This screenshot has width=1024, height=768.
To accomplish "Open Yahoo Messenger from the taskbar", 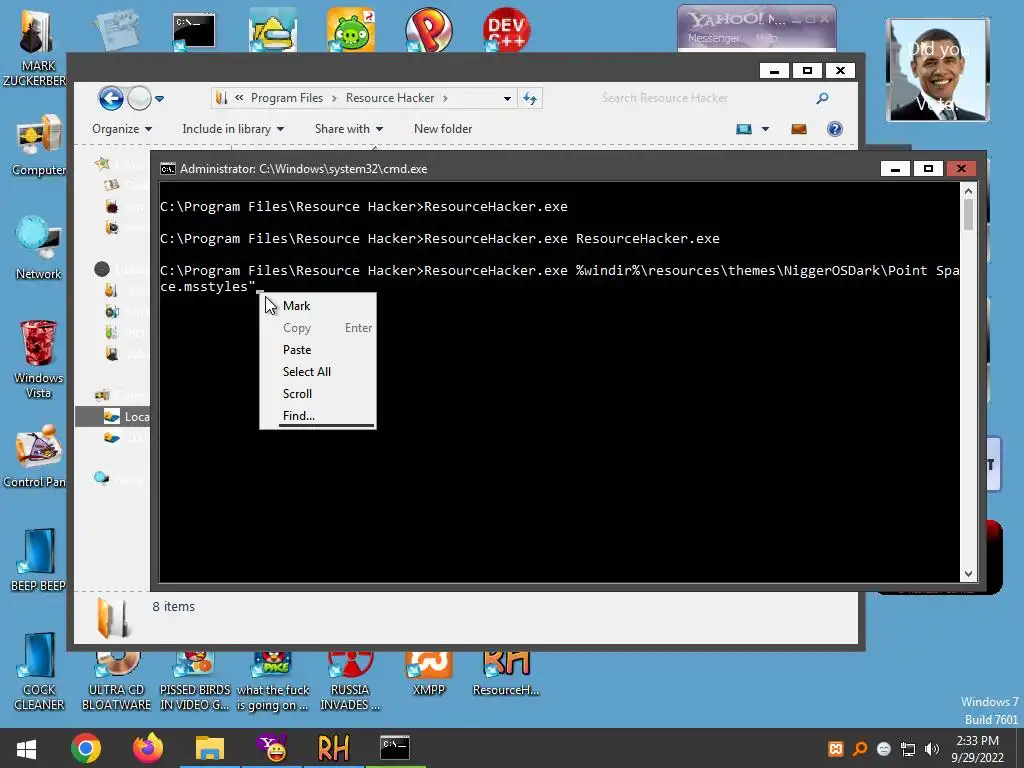I will point(272,748).
